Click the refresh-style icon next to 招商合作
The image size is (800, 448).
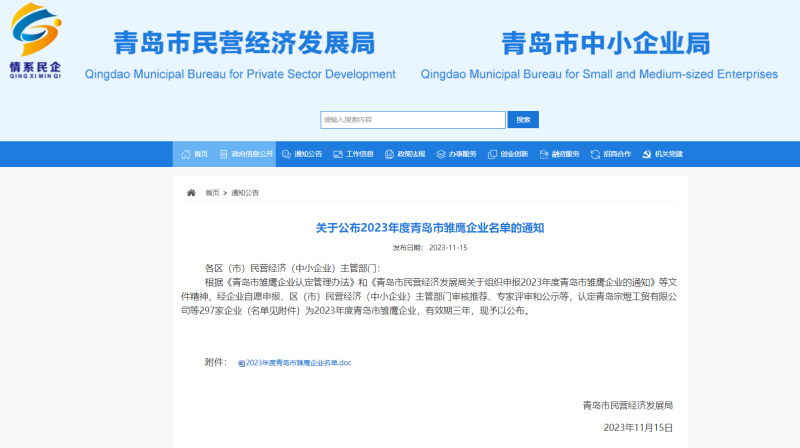[596, 154]
